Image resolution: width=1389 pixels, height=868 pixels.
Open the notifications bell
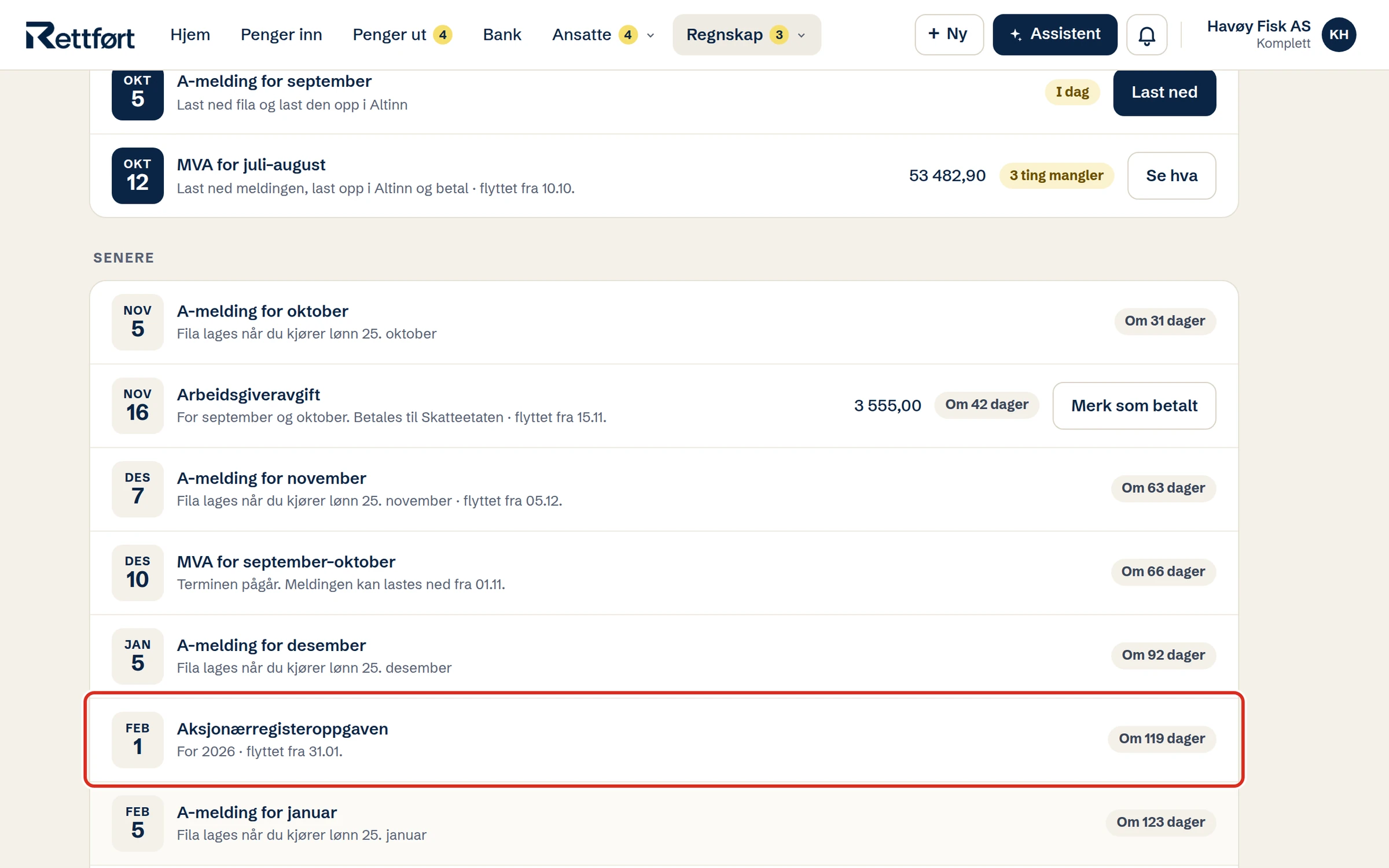[1147, 35]
